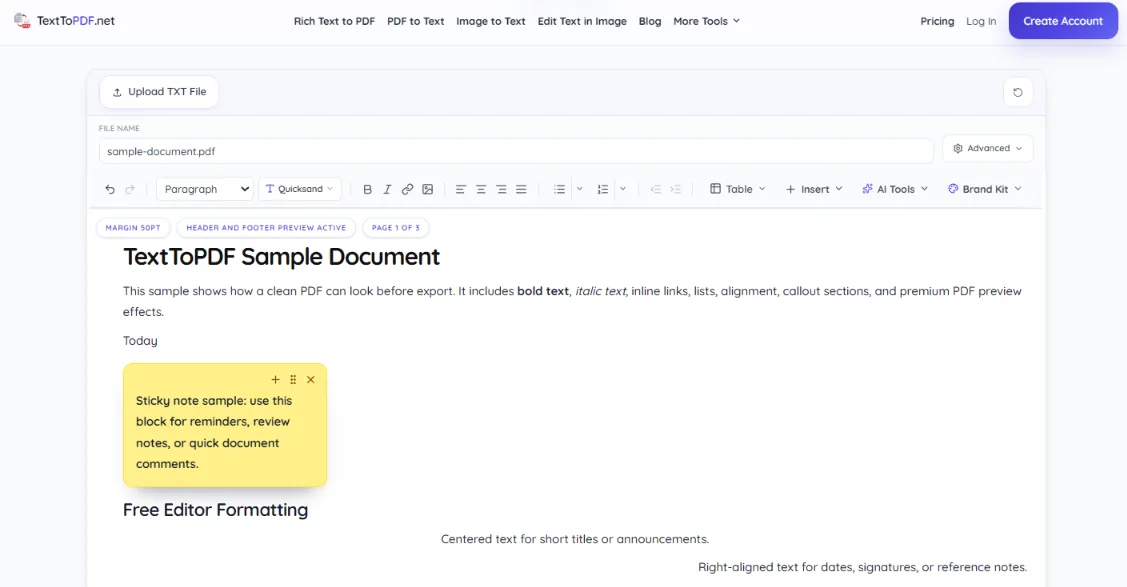This screenshot has height=587, width=1127.
Task: Open the Pricing page
Action: point(937,21)
